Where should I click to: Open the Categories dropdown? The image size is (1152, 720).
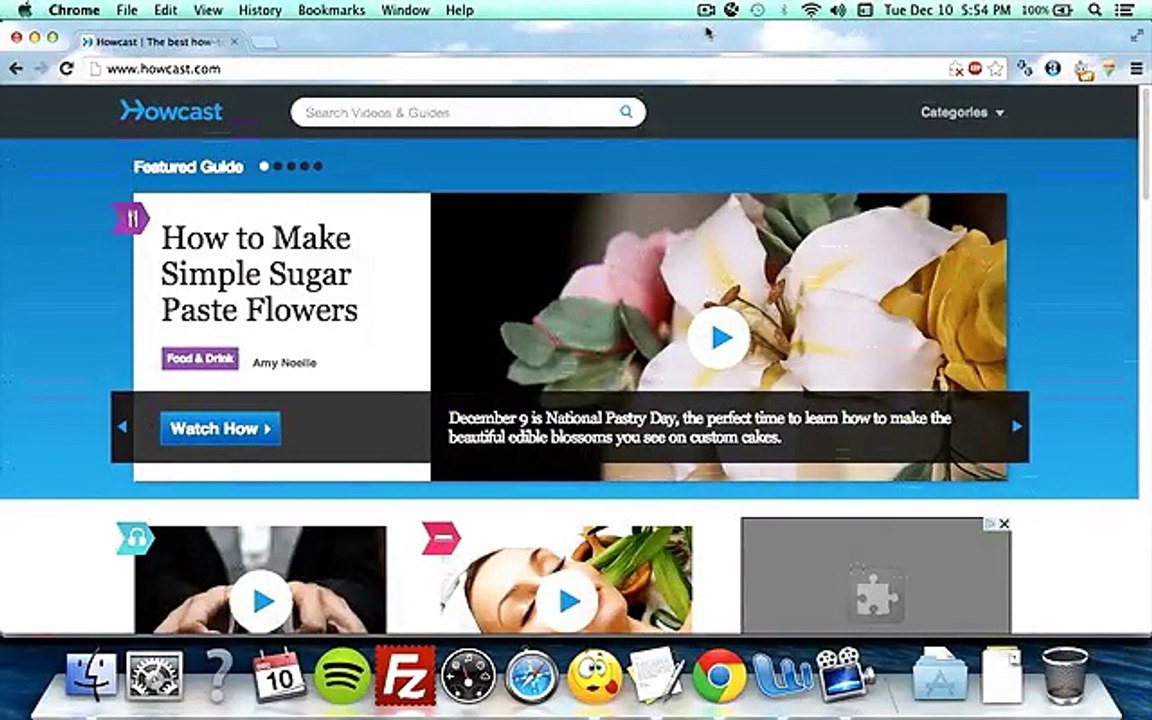coord(962,112)
